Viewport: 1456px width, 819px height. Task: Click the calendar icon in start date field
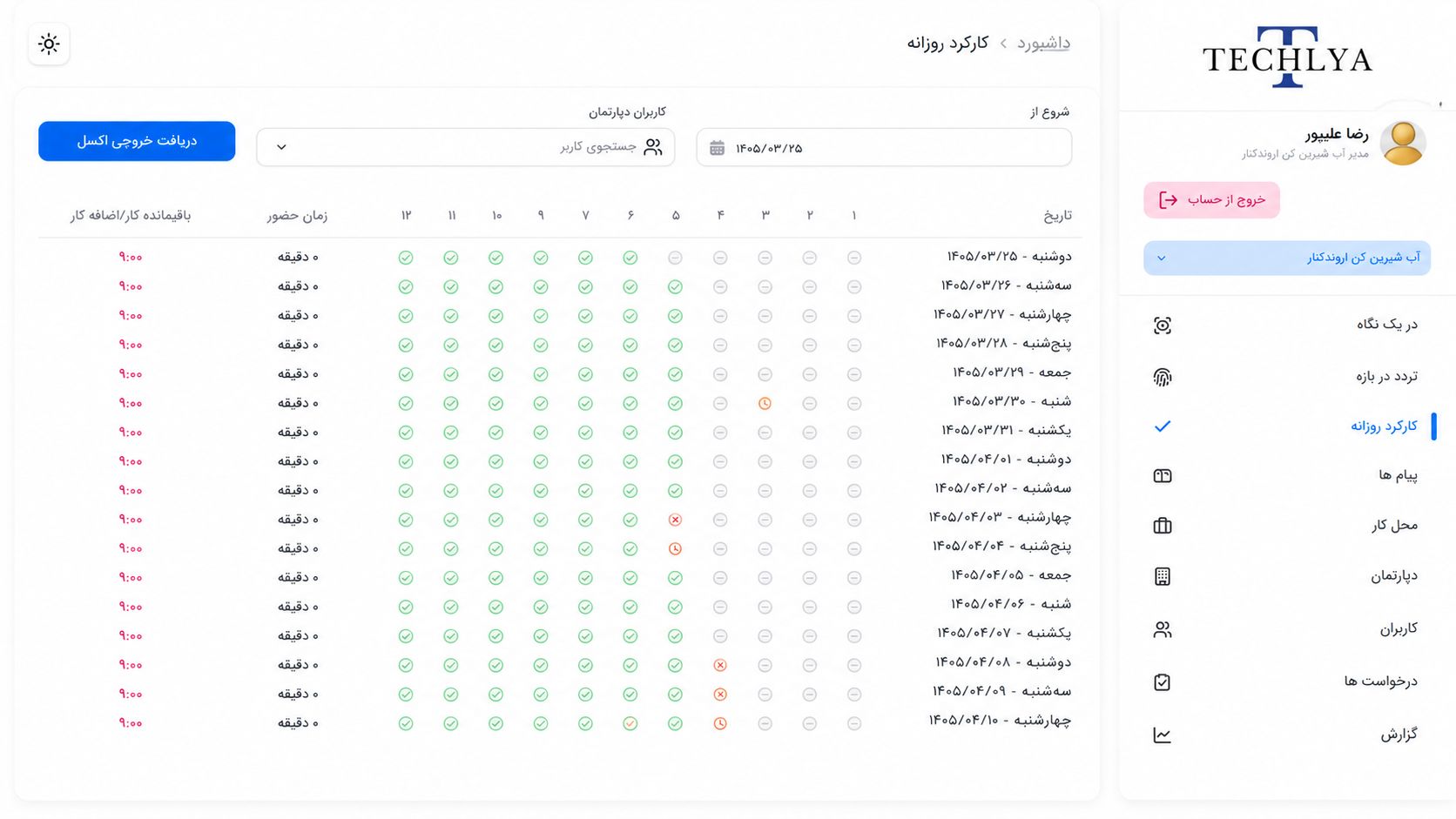click(x=717, y=148)
